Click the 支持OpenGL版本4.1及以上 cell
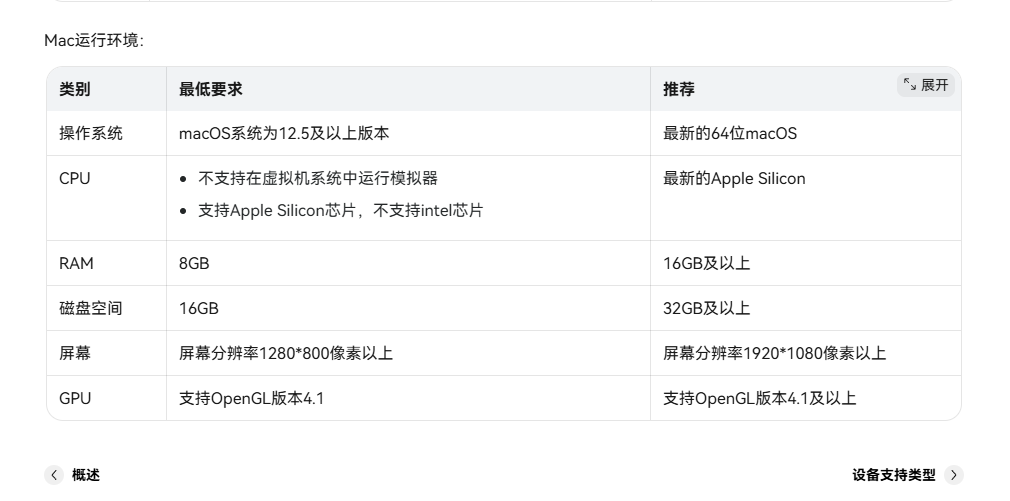Viewport: 1010px width, 501px height. click(x=759, y=398)
